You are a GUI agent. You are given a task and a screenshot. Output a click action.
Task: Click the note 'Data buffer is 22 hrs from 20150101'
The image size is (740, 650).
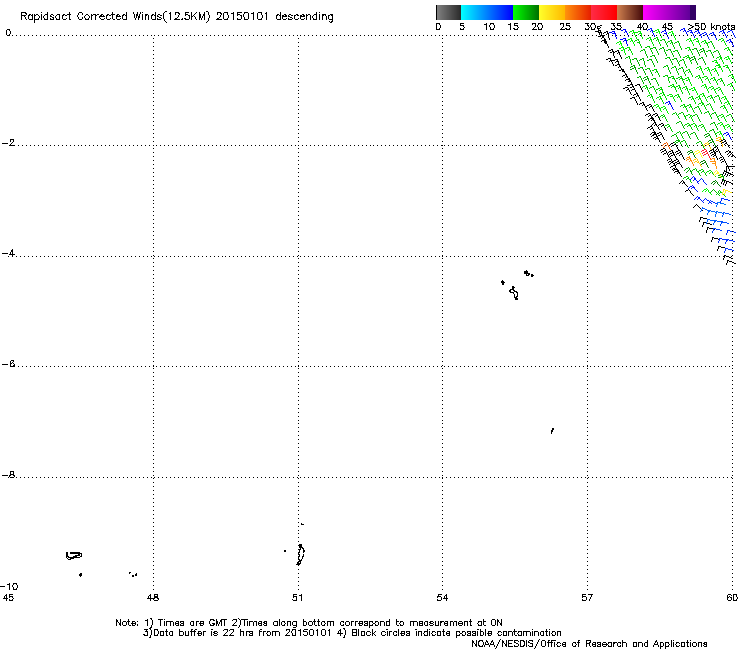(x=243, y=633)
